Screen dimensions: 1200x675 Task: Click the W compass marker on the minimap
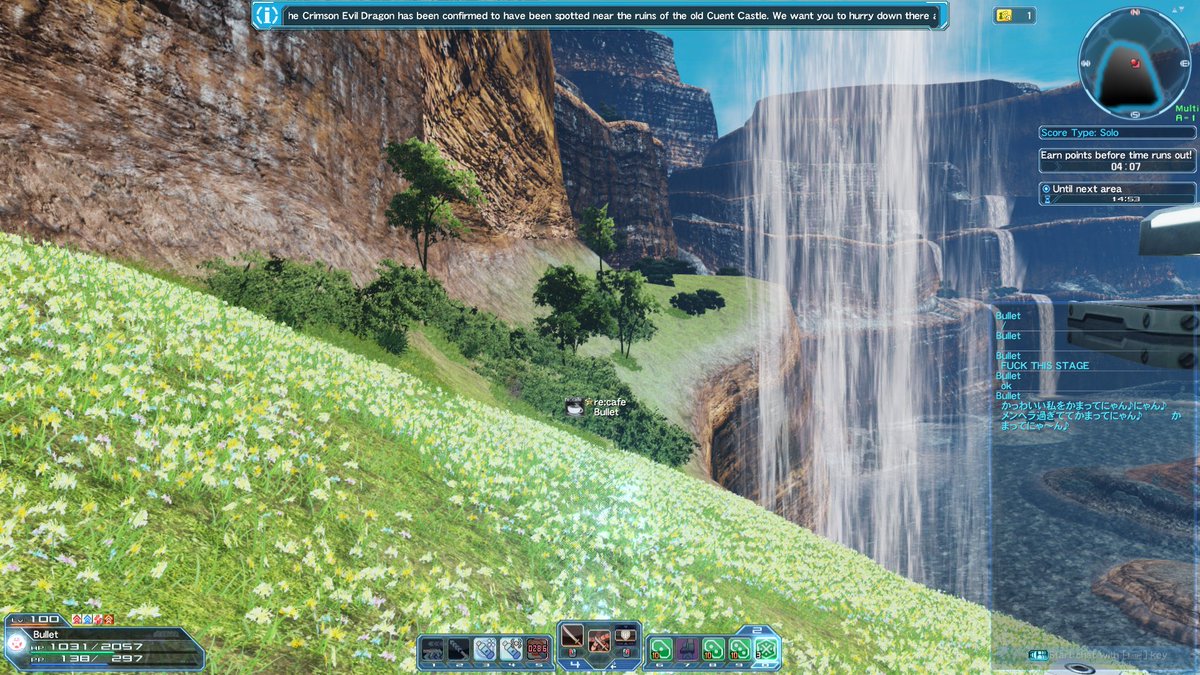1085,64
